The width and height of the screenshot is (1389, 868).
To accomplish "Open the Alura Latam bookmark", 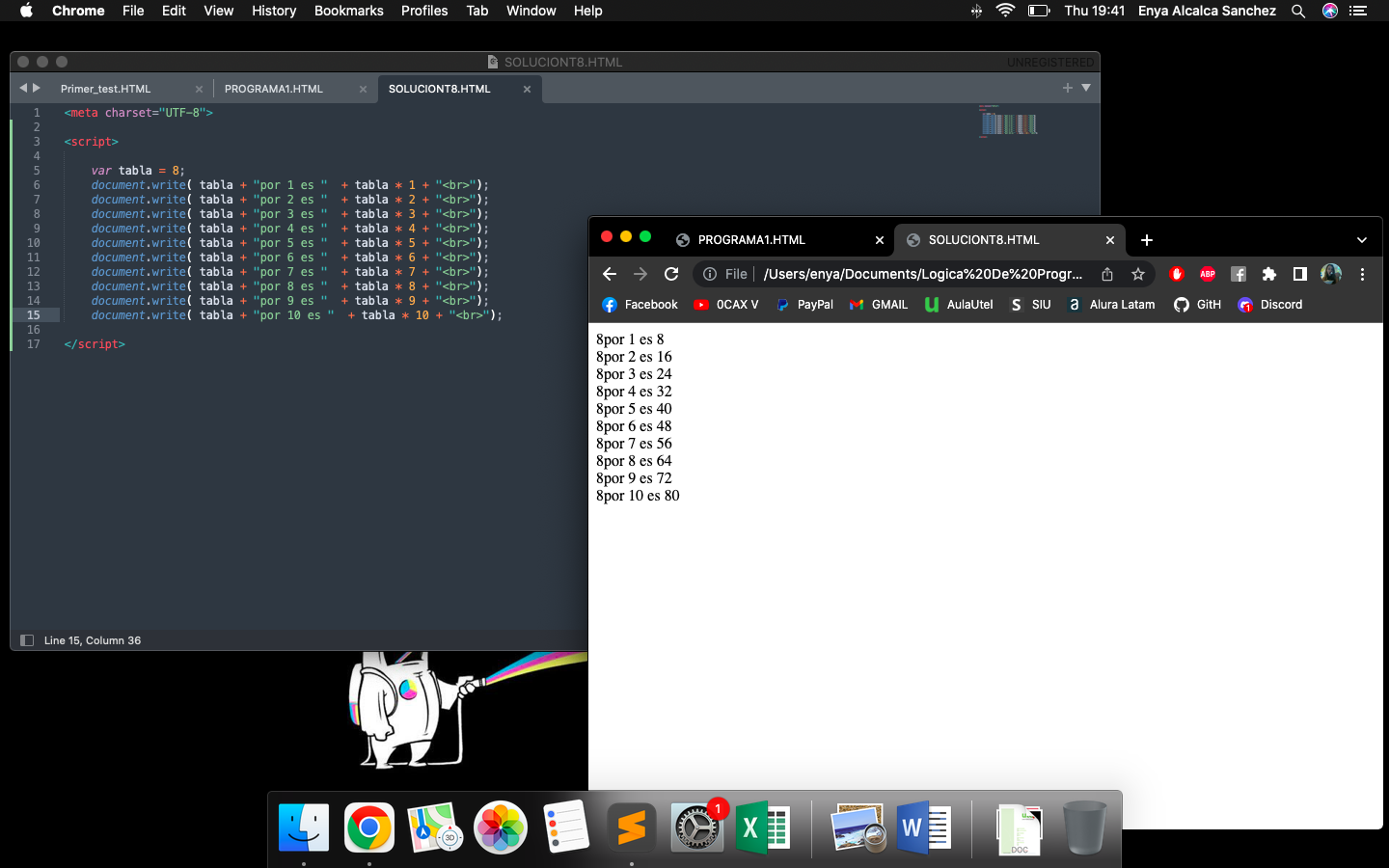I will pyautogui.click(x=1111, y=305).
